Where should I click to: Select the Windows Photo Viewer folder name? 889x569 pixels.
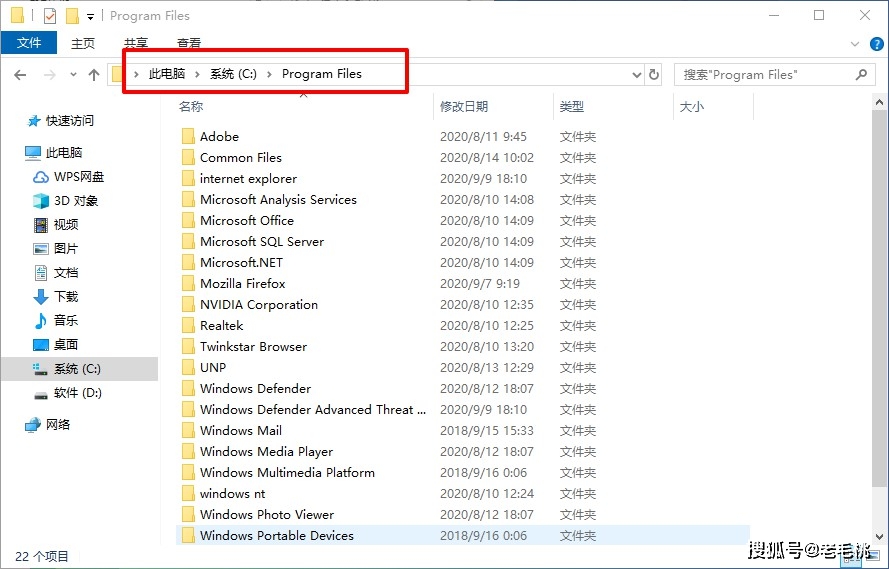point(267,515)
